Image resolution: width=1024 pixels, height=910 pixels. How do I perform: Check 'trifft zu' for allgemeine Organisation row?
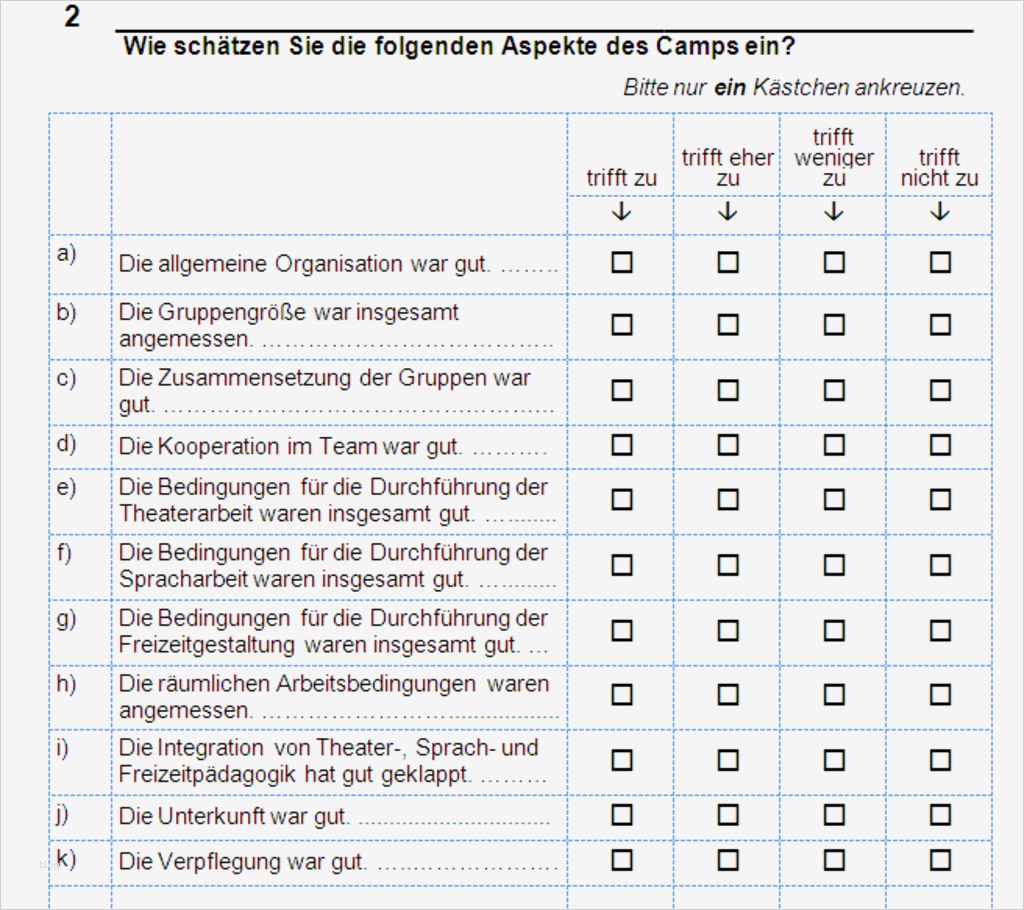(622, 263)
